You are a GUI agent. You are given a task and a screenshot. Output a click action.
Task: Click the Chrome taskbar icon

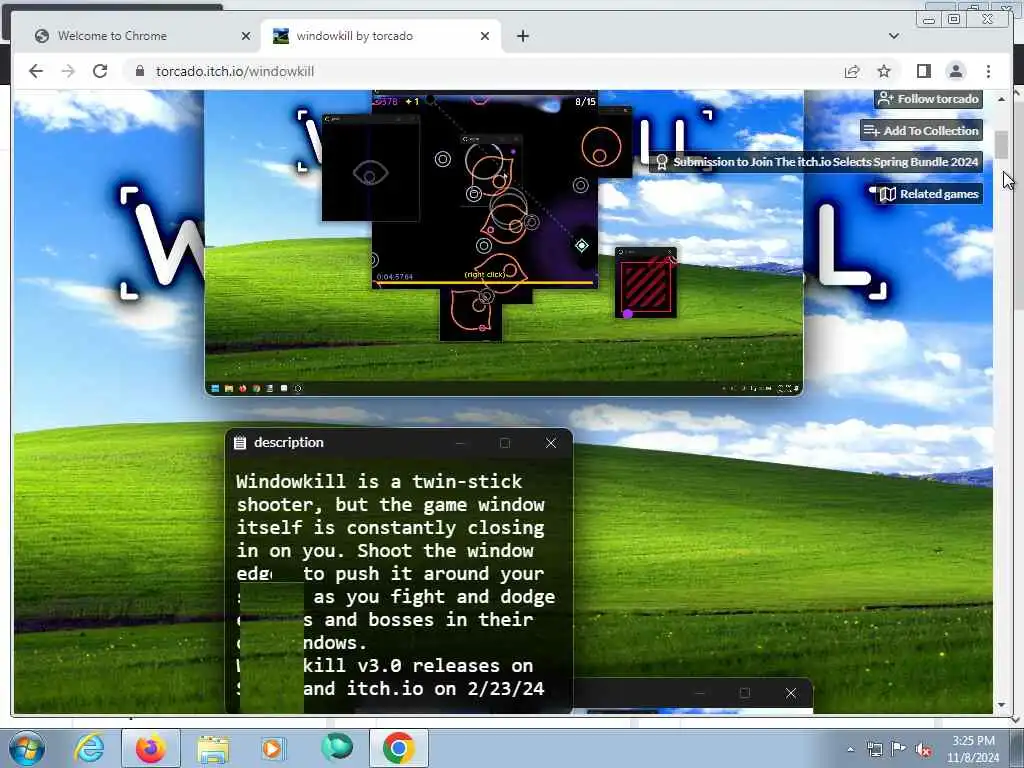tap(398, 748)
